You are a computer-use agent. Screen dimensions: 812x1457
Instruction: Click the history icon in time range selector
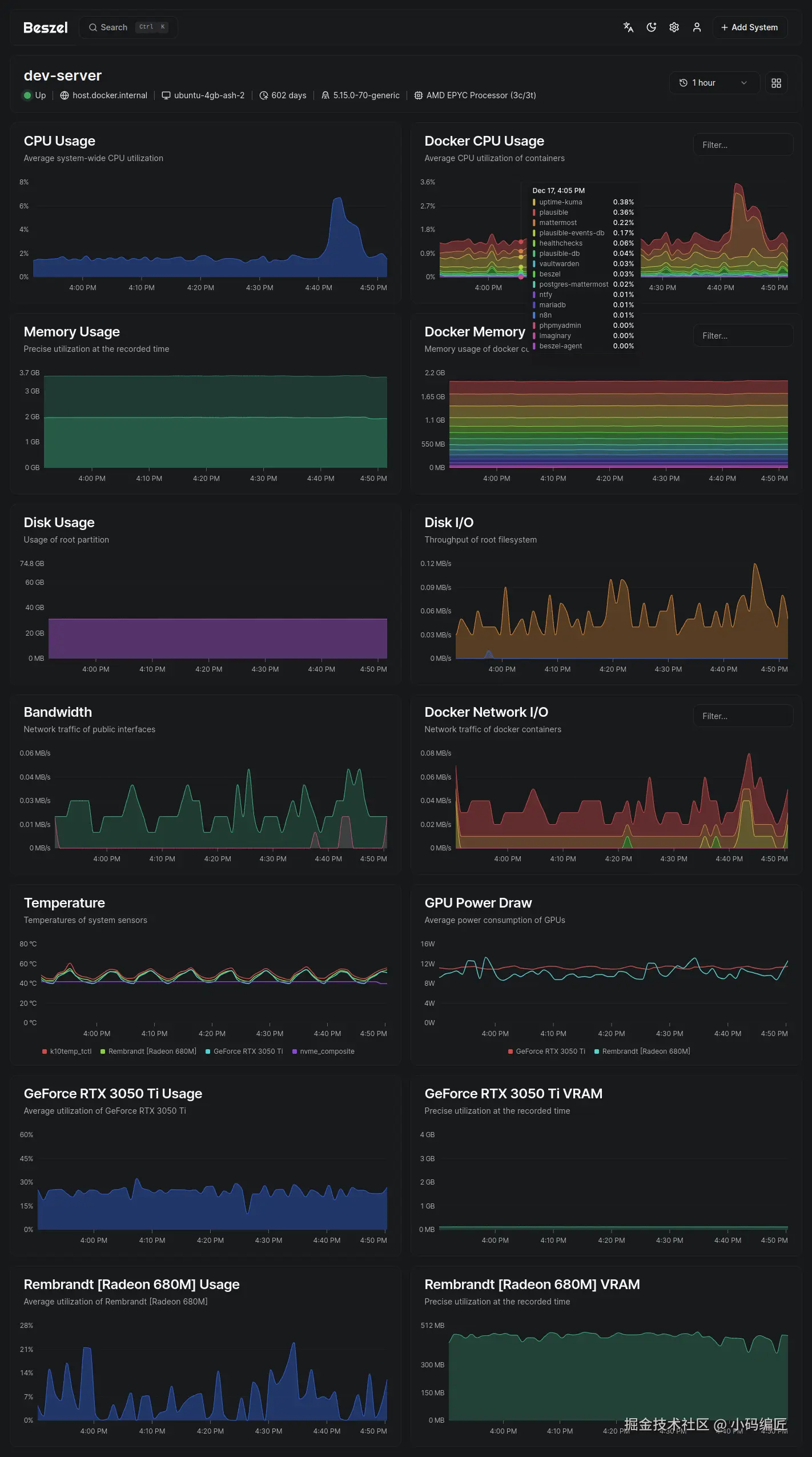(683, 83)
